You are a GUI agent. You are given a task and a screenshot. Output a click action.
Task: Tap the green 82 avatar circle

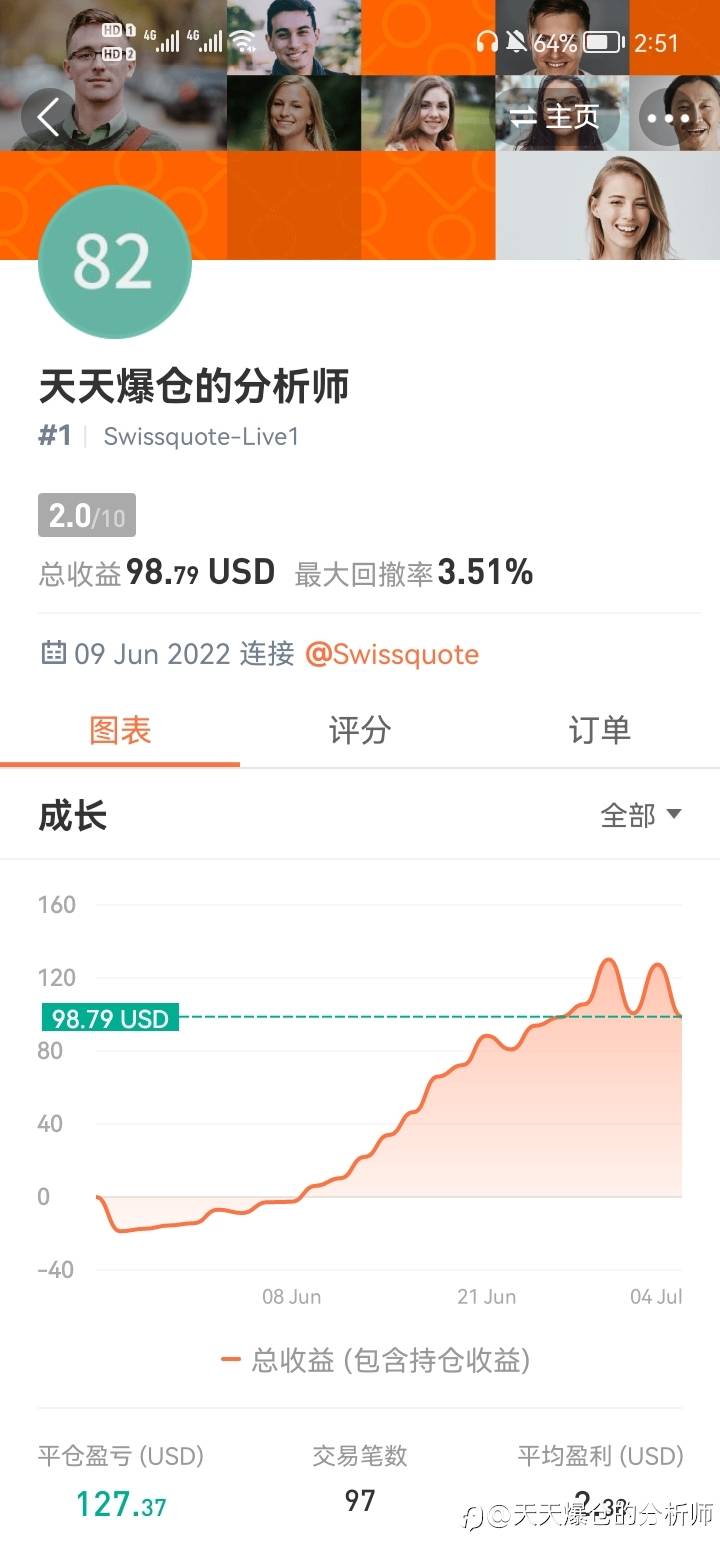point(114,262)
